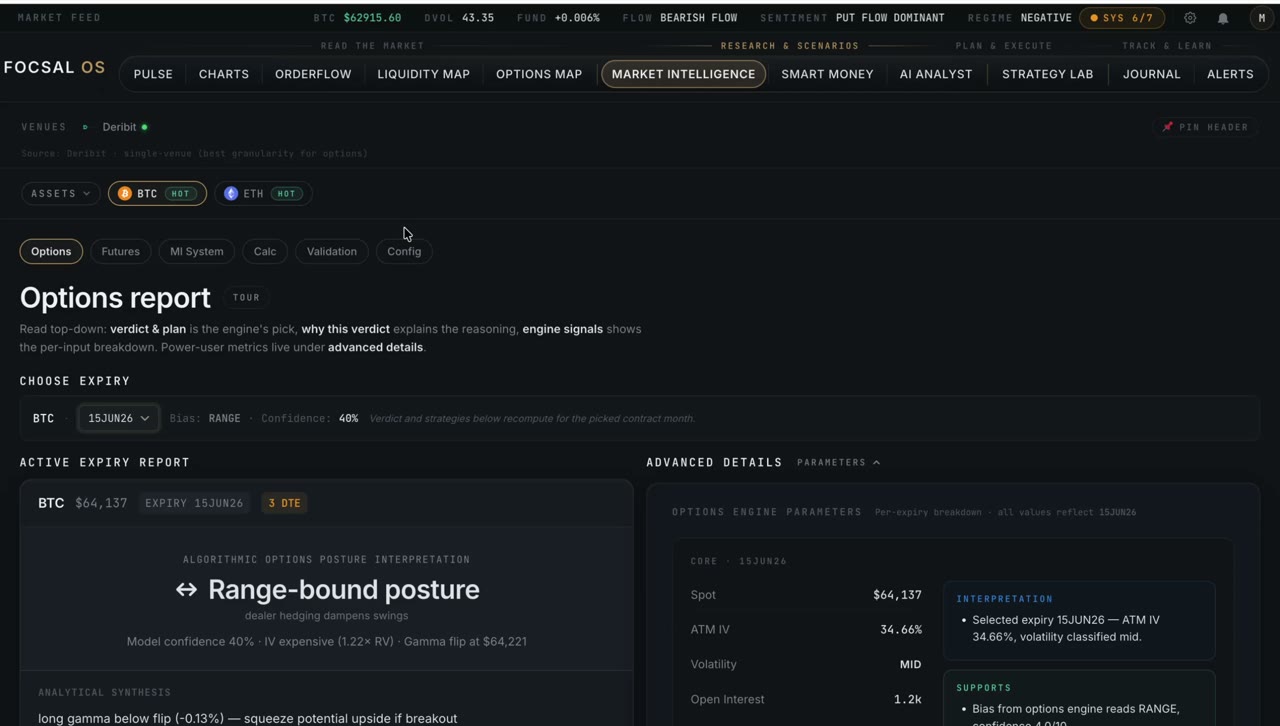Click the Regime Negative indicator

[1046, 18]
